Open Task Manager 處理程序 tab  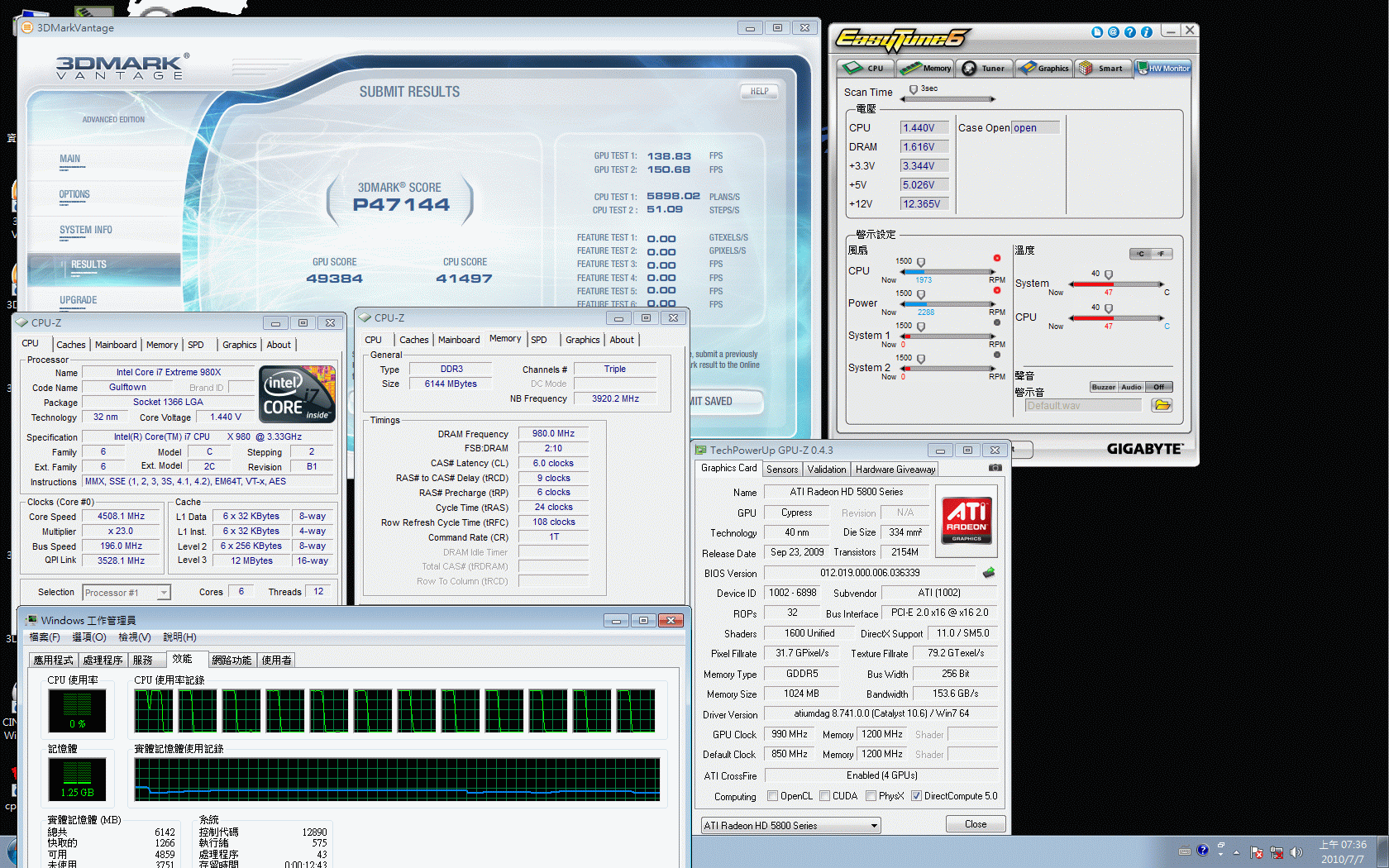coord(103,660)
